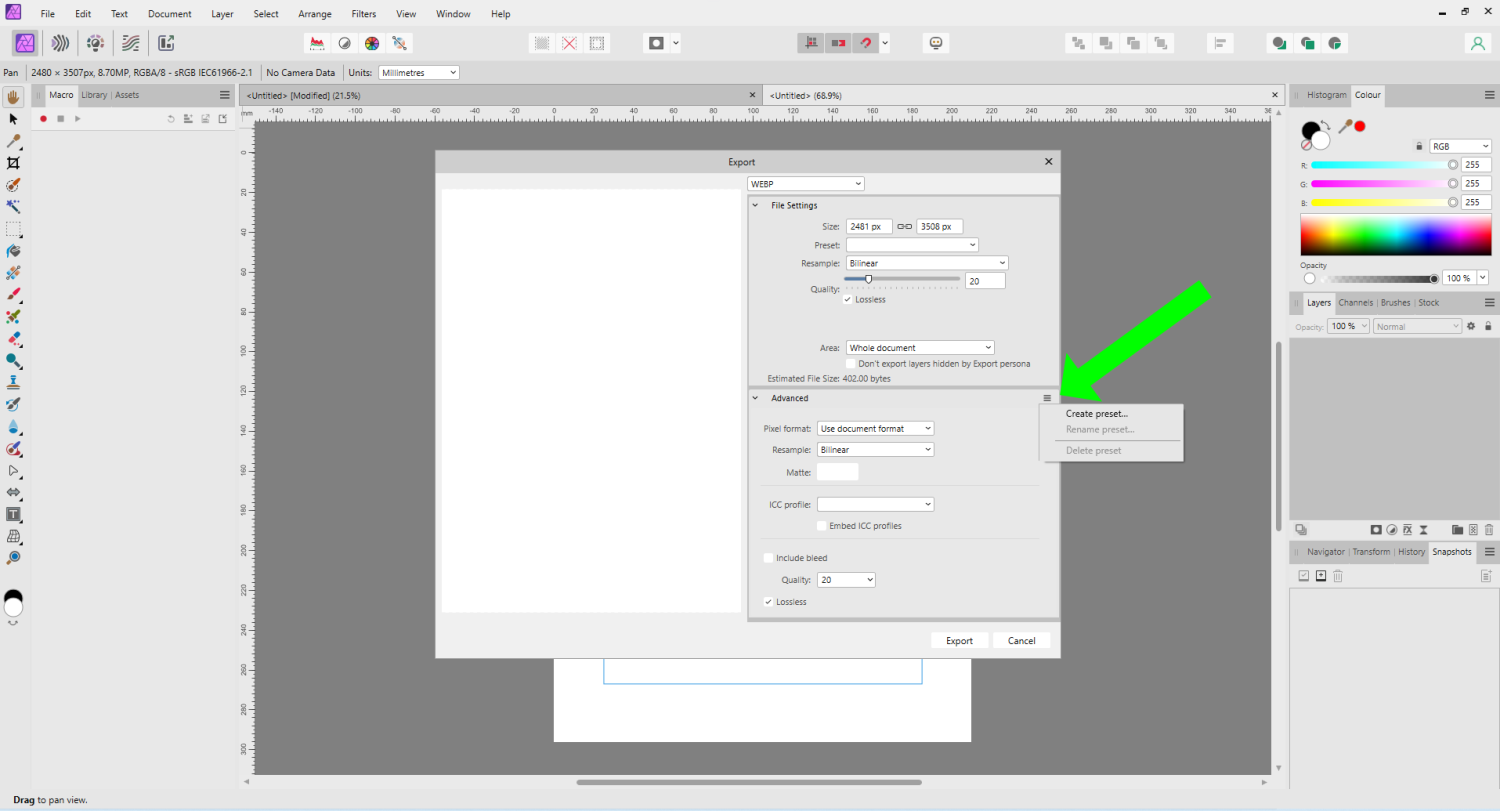Select the Crop tool
Screen dimensions: 1500x811
(13, 163)
